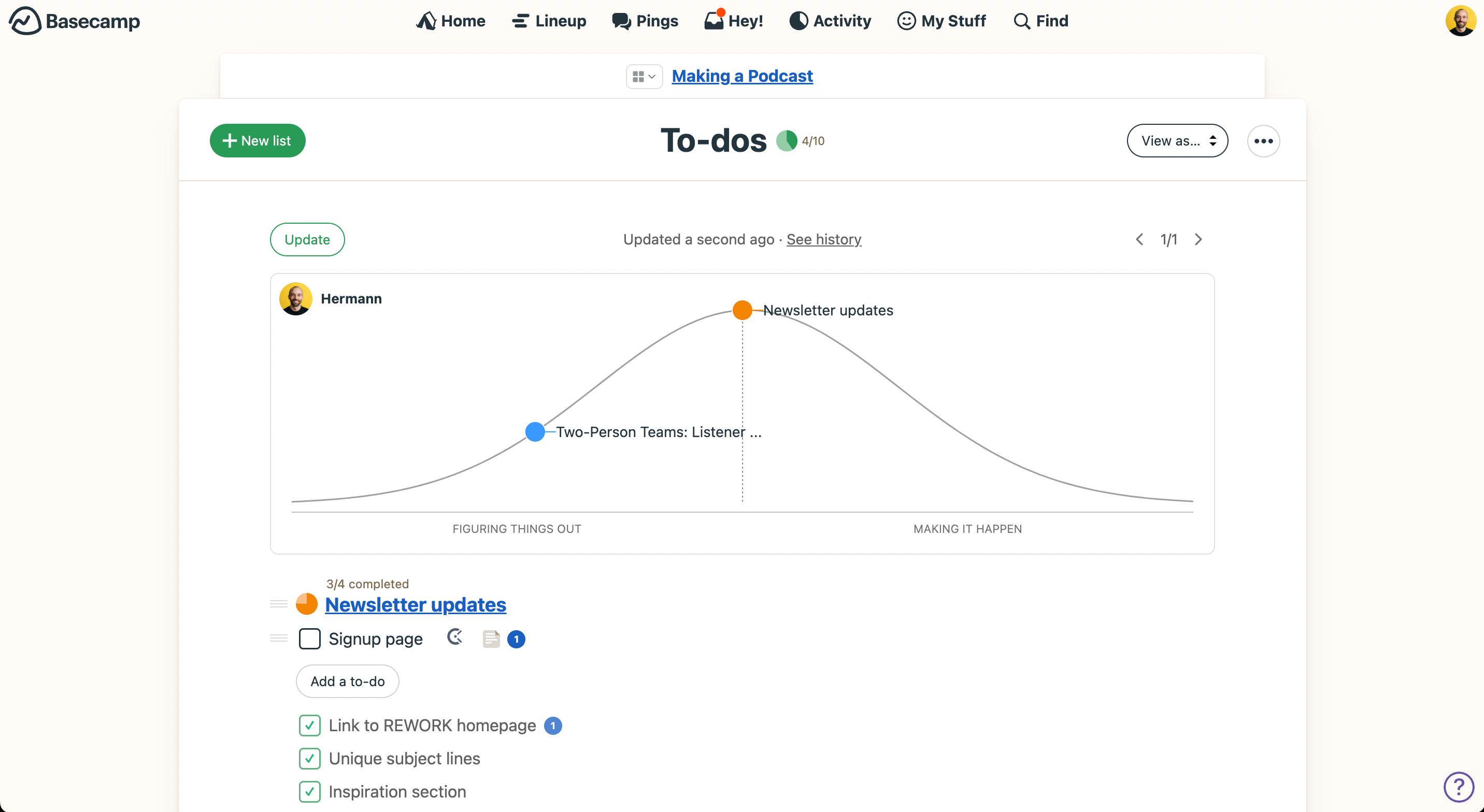
Task: Open the three-dot options menu
Action: point(1263,141)
